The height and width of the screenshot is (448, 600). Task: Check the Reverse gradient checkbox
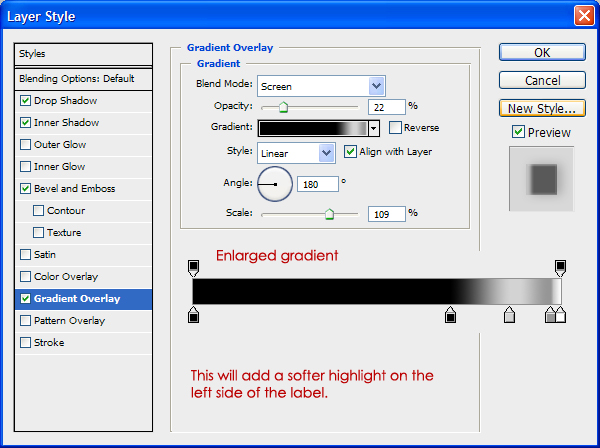pyautogui.click(x=395, y=127)
